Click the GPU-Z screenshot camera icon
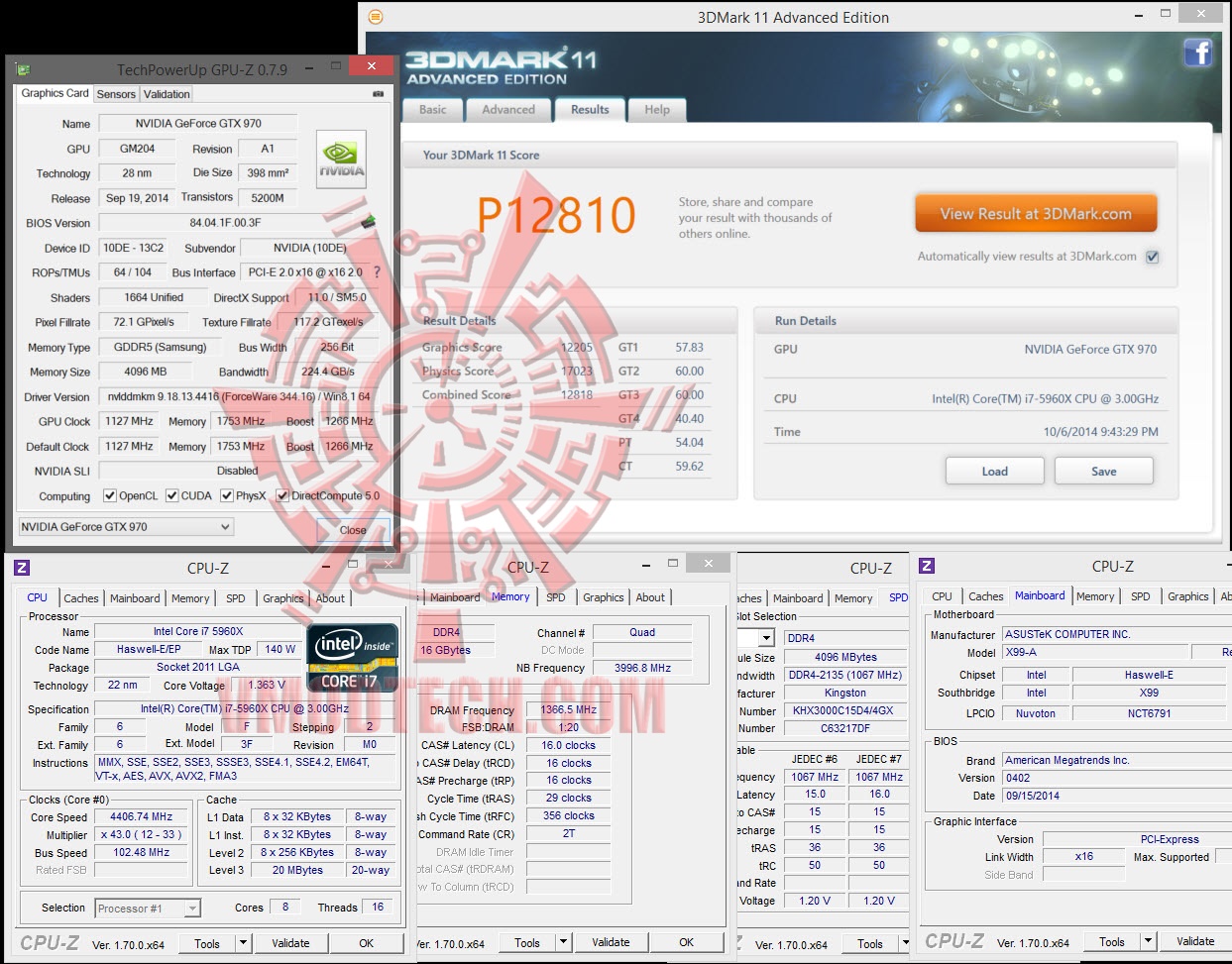This screenshot has height=964, width=1232. tap(378, 94)
